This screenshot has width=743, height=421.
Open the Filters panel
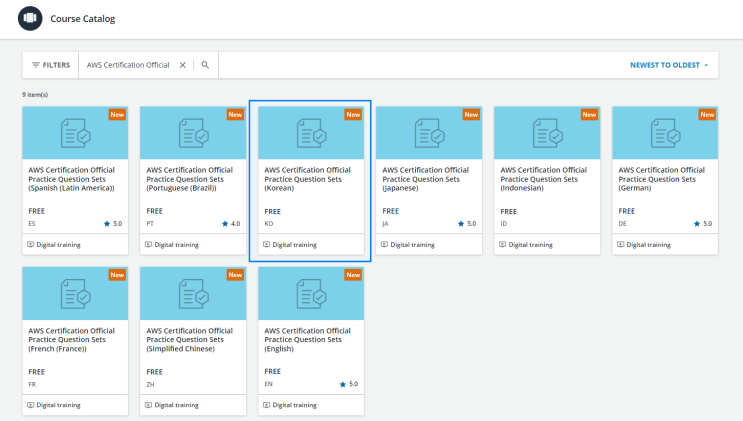pos(51,65)
